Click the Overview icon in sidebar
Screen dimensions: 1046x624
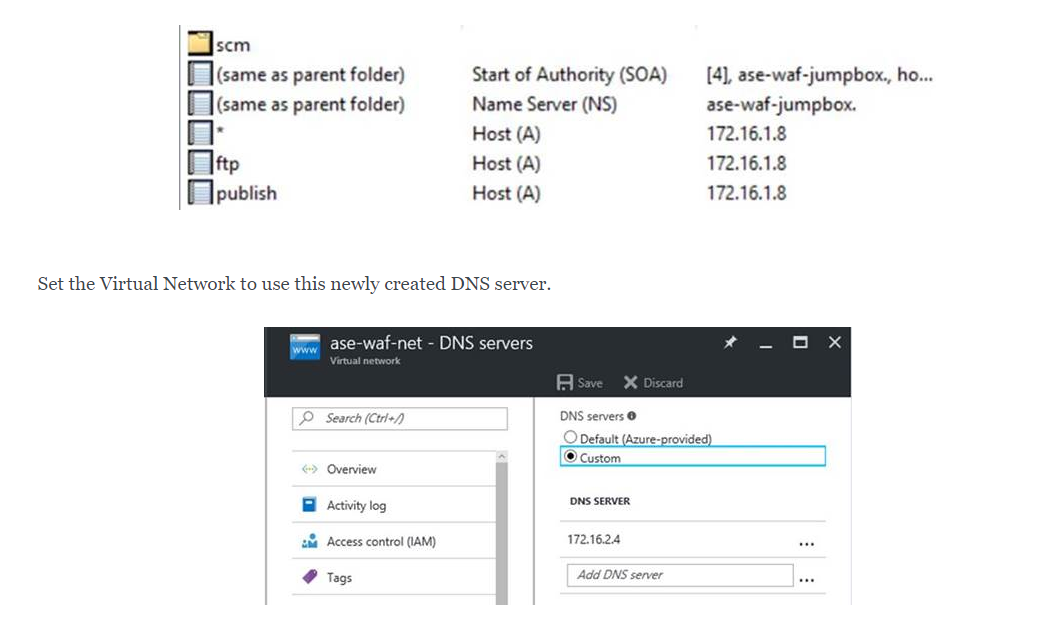tap(310, 469)
